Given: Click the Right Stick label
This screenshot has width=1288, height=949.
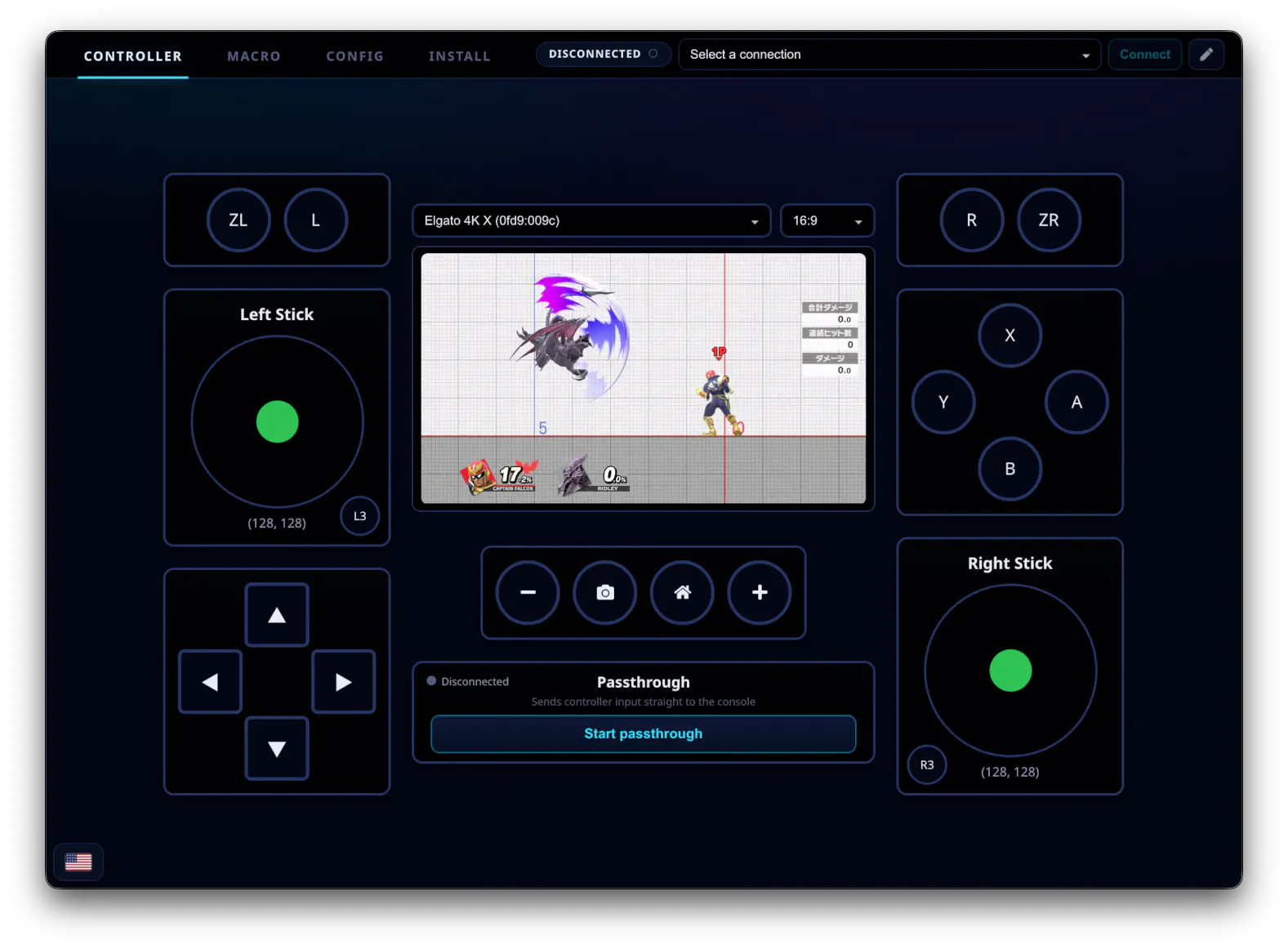Looking at the screenshot, I should pyautogui.click(x=1010, y=564).
